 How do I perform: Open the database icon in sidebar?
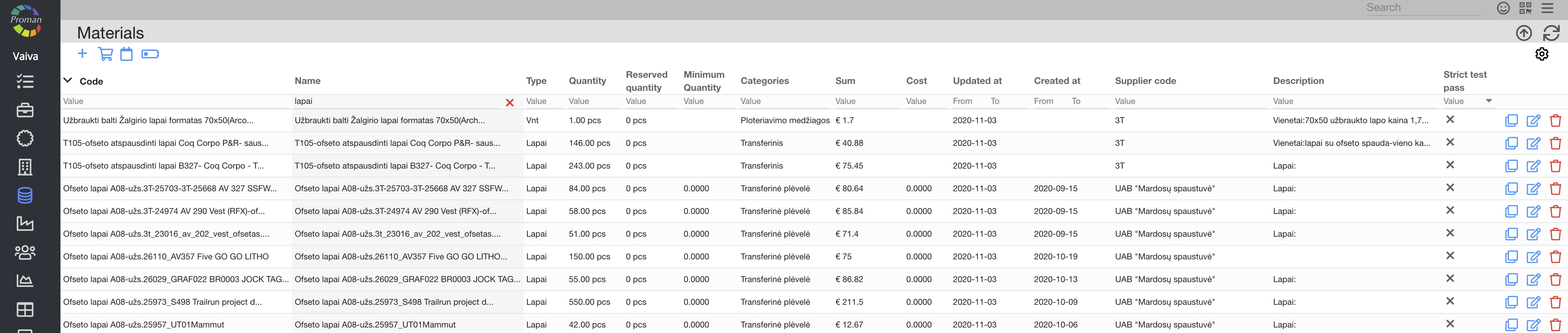coord(25,195)
